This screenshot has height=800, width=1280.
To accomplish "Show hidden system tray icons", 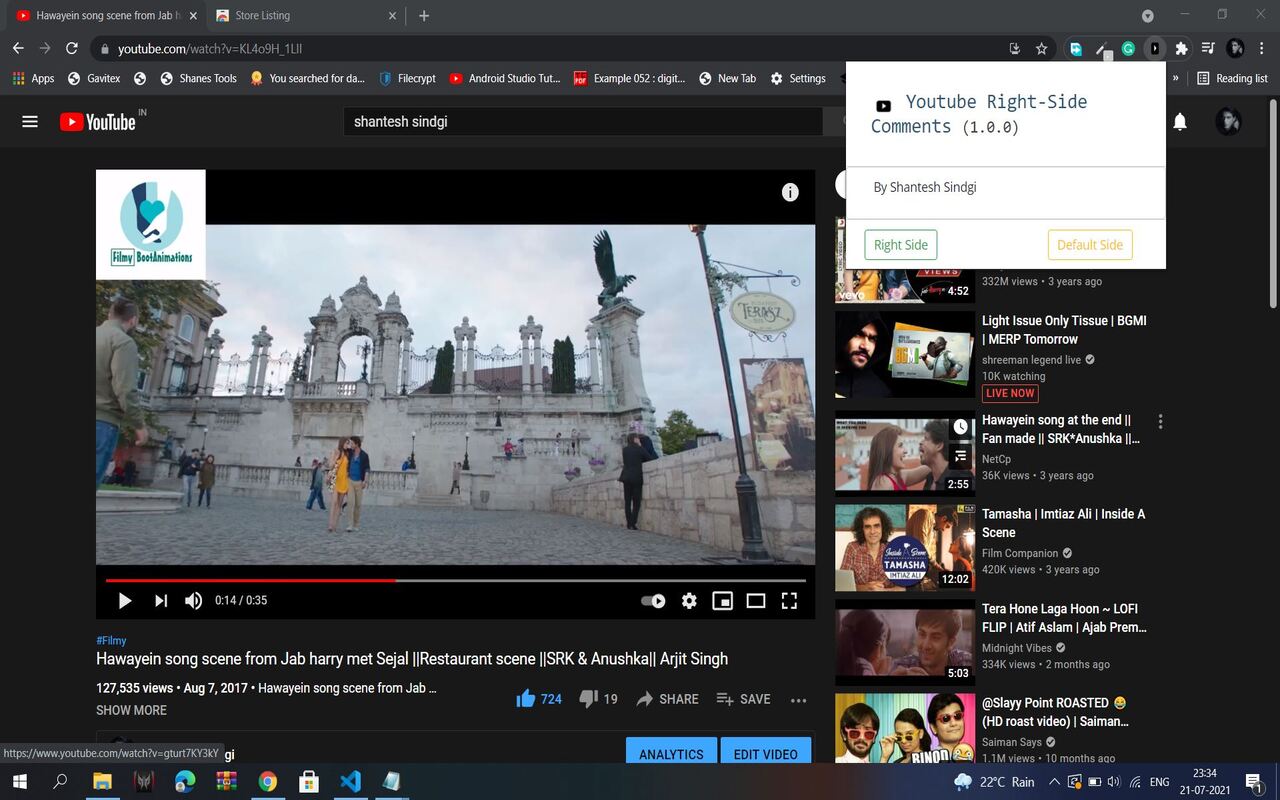I will [x=1054, y=781].
